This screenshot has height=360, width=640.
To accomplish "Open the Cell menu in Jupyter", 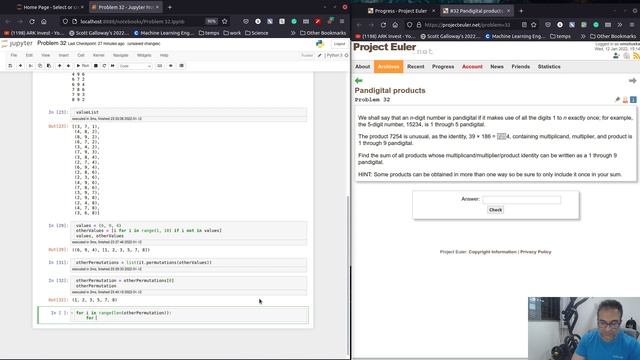I will (81, 55).
